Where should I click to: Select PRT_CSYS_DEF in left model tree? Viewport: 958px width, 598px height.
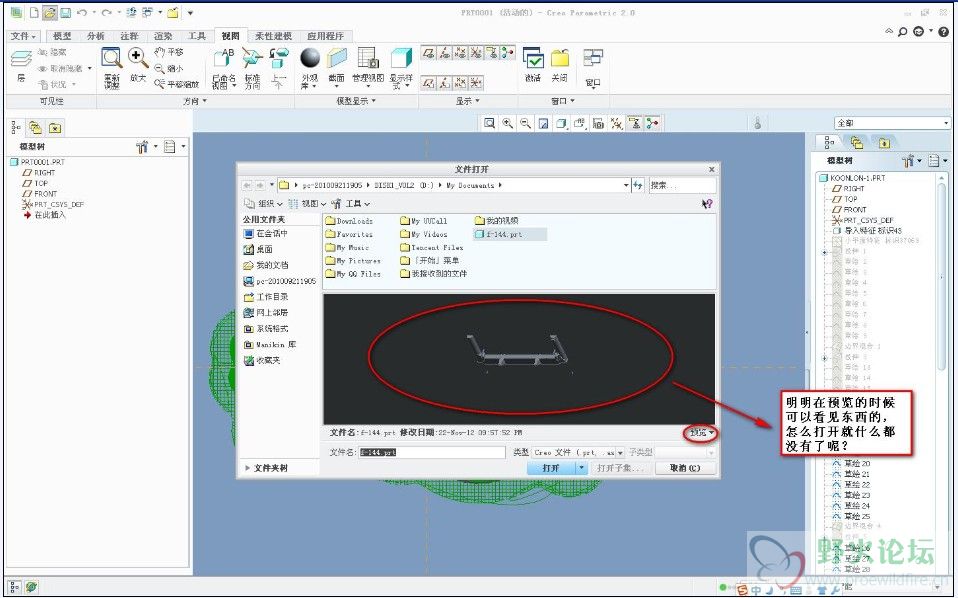53,205
